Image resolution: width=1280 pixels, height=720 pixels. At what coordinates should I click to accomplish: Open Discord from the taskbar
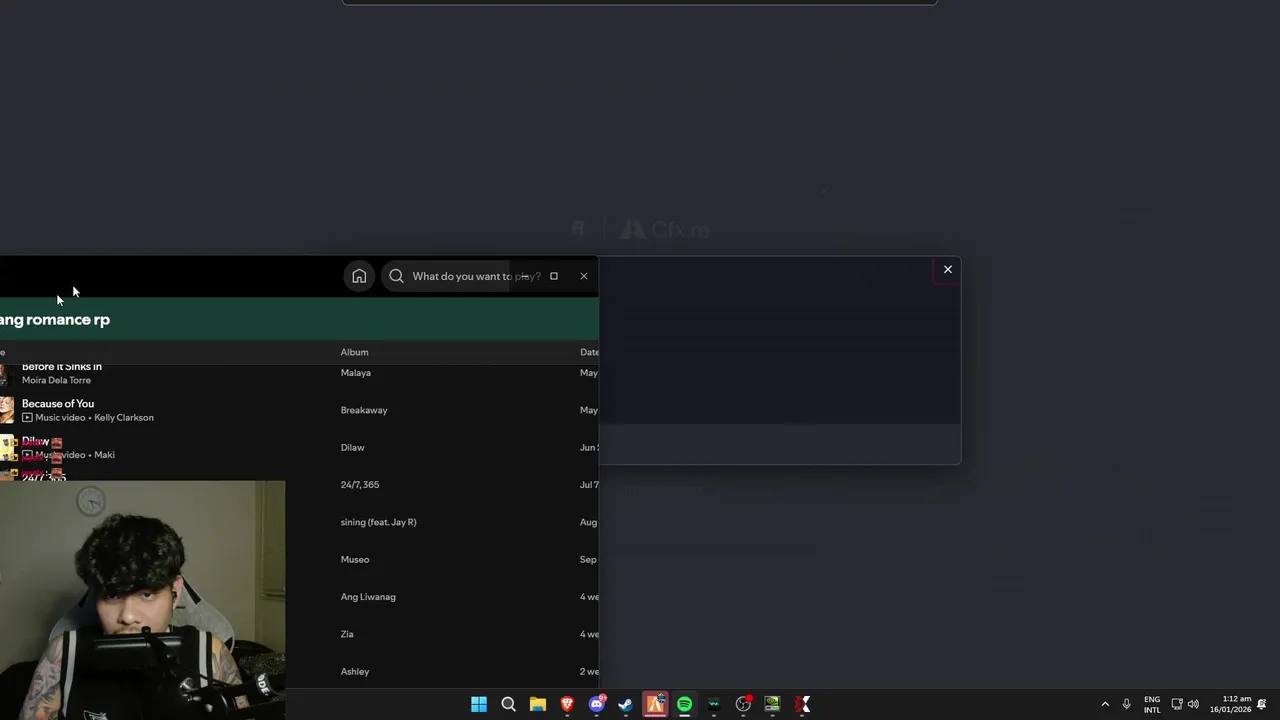597,705
